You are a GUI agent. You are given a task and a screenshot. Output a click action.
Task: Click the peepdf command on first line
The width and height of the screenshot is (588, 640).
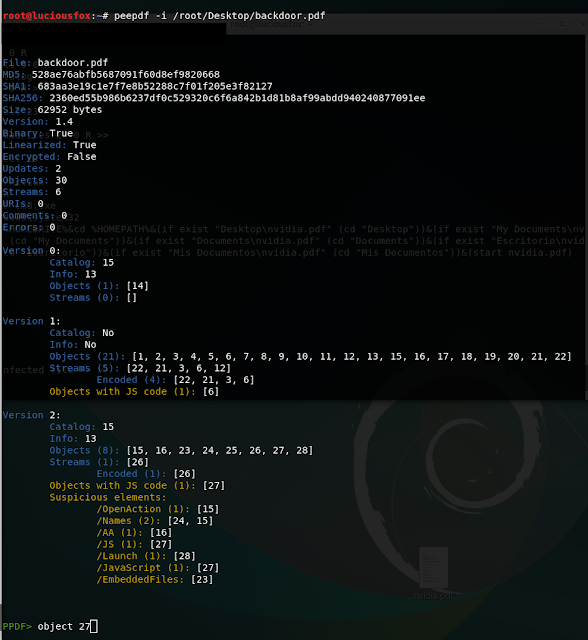click(220, 16)
